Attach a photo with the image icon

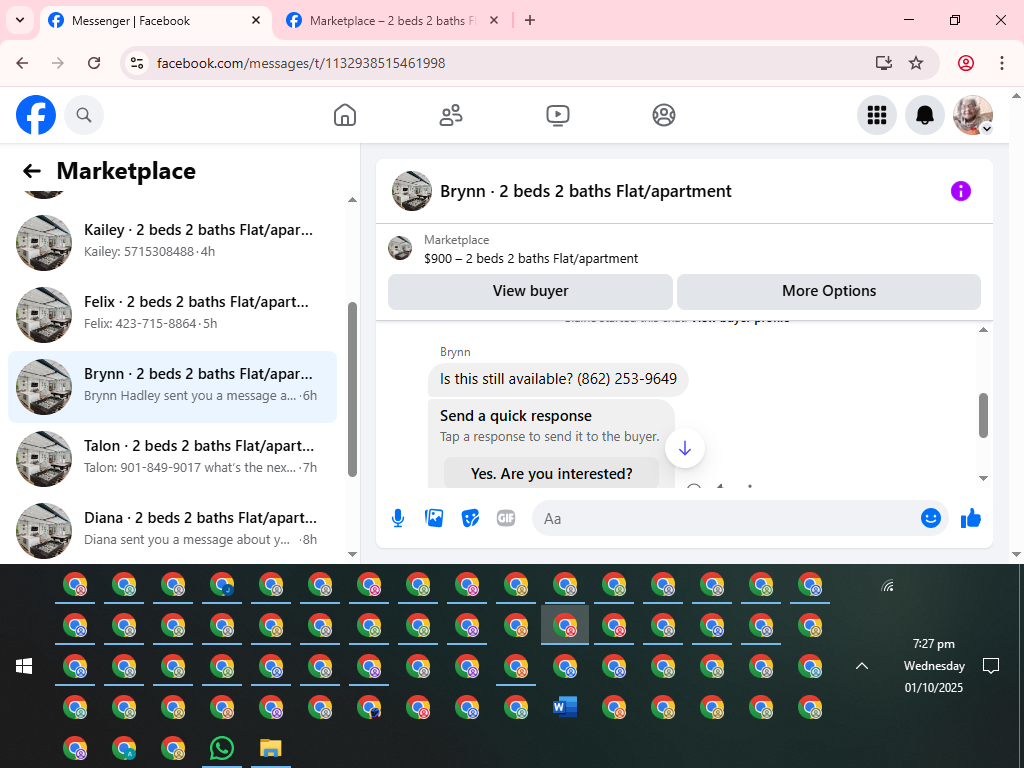pos(434,519)
